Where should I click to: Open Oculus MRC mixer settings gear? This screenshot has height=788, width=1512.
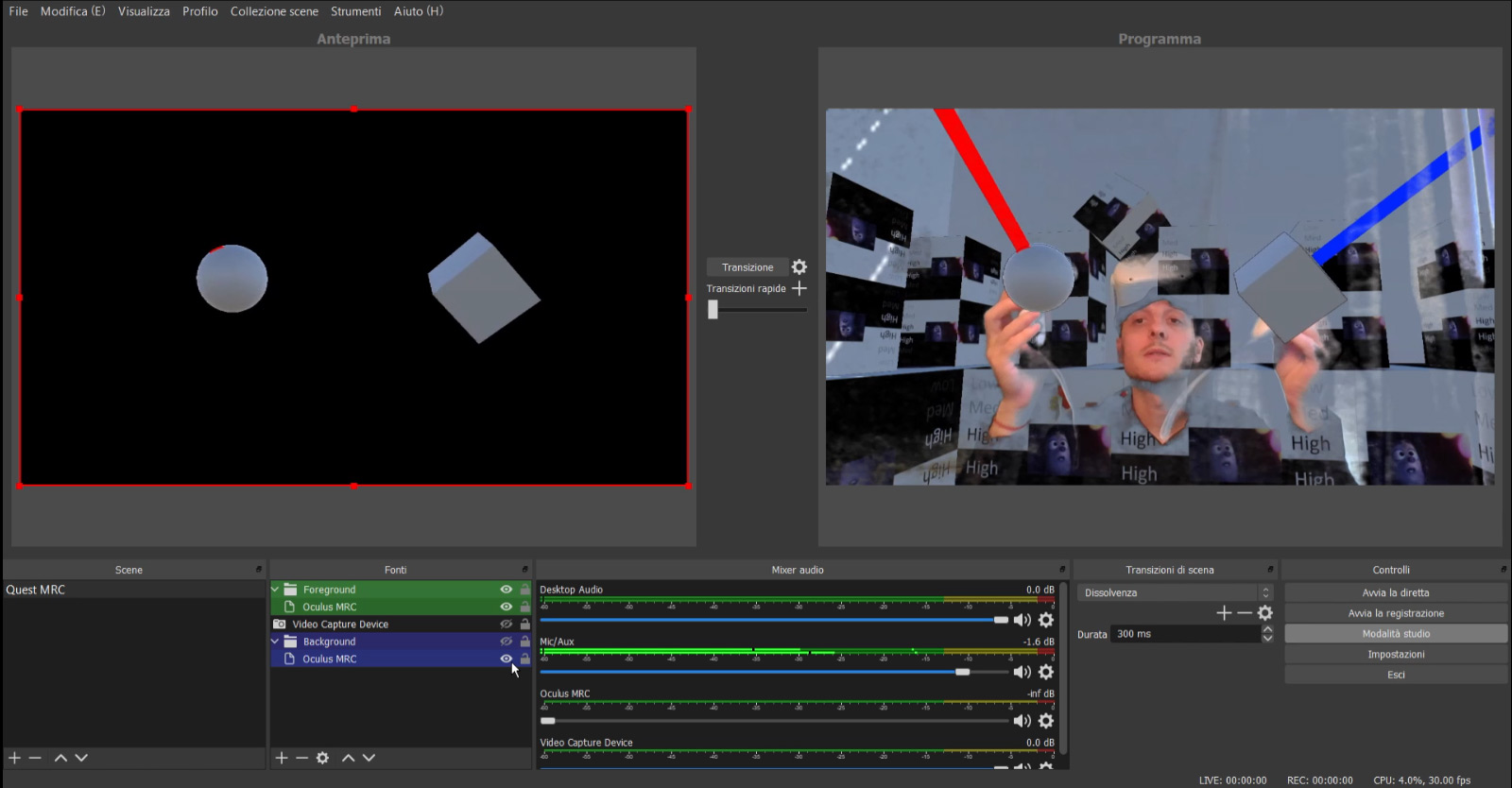tap(1046, 721)
